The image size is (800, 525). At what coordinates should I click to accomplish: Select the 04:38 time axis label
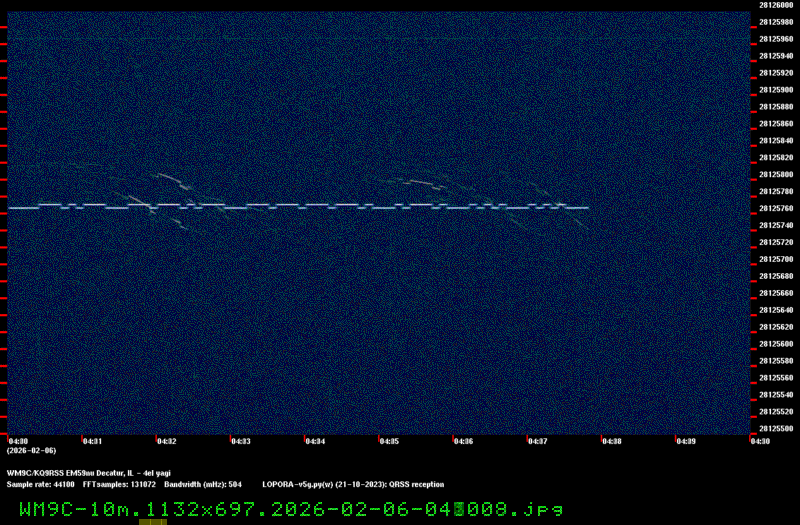(611, 441)
